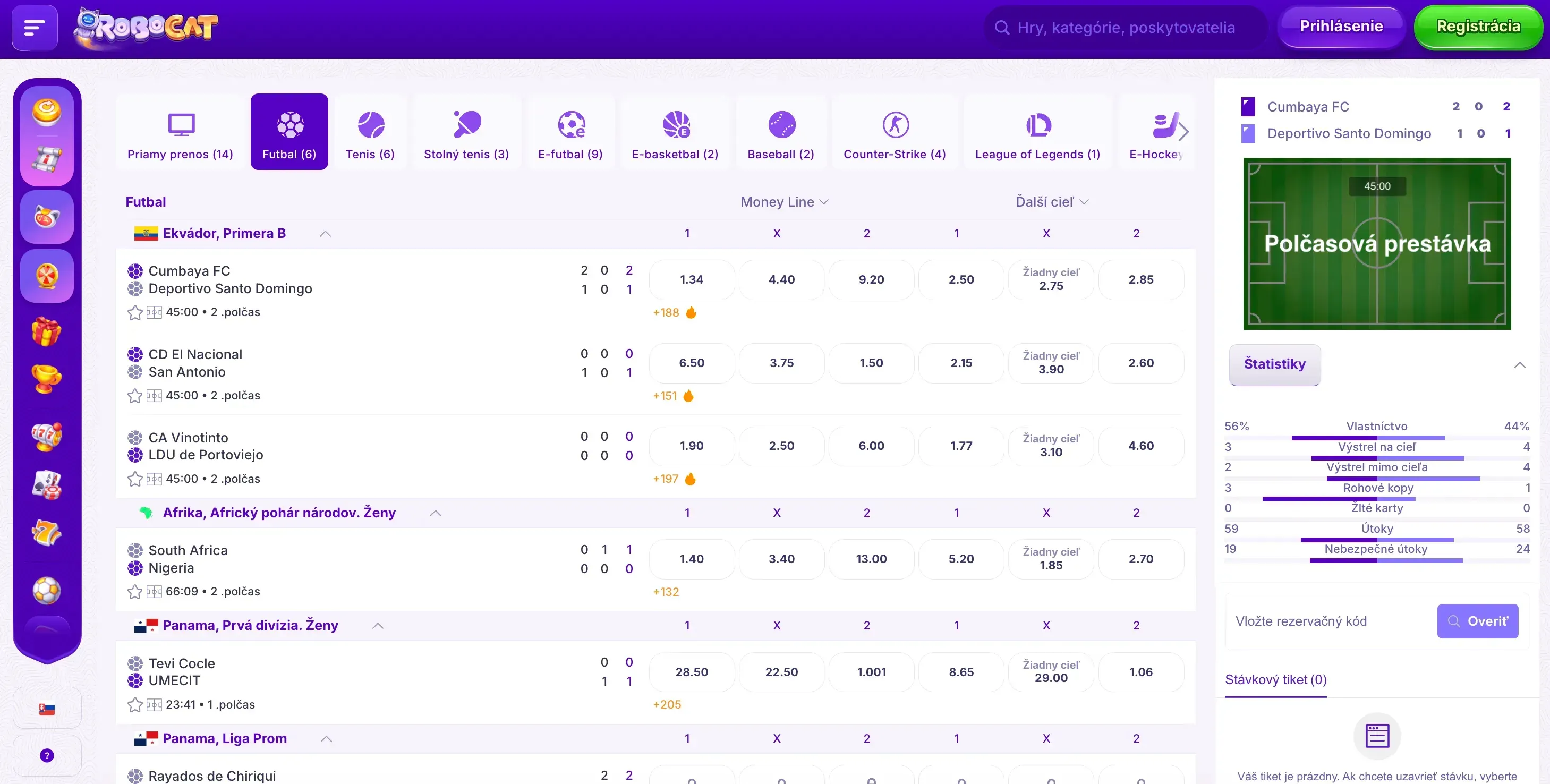Click the Prihlásenie login button
1550x784 pixels.
[x=1341, y=27]
